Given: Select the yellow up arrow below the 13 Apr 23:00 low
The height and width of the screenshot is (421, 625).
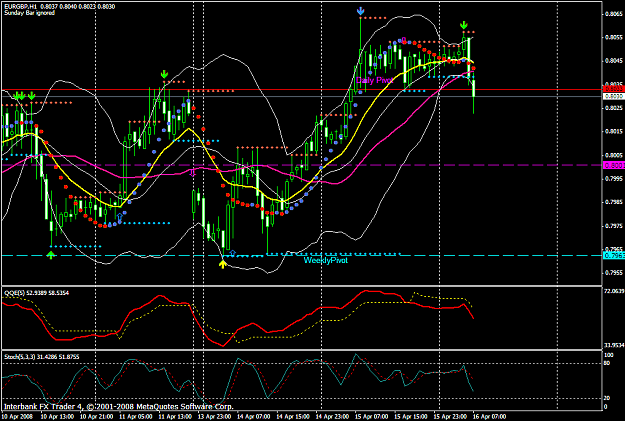Looking at the screenshot, I should pyautogui.click(x=223, y=264).
